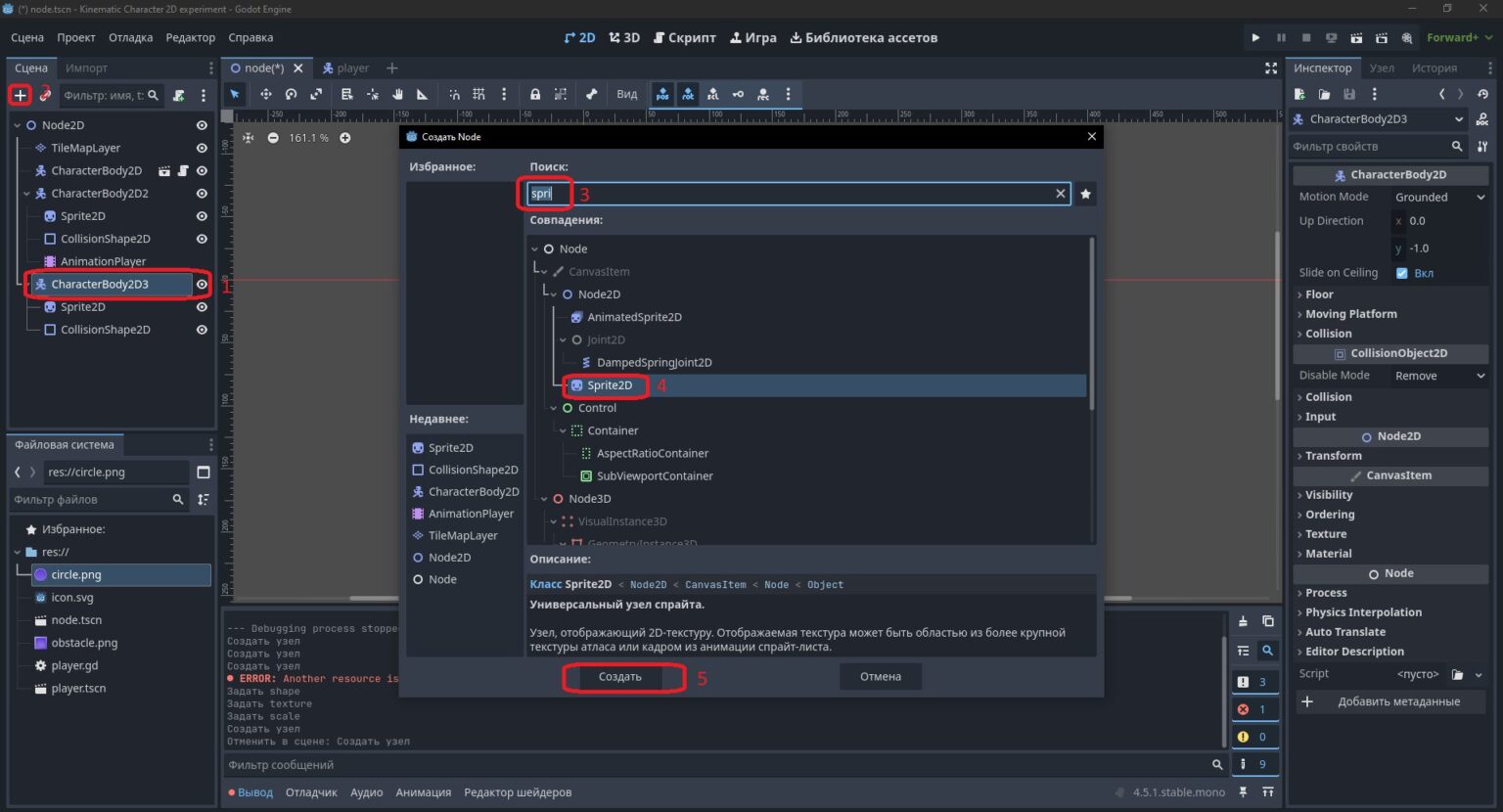Open the Motion Mode Grounded dropdown
This screenshot has height=812, width=1503.
point(1439,197)
